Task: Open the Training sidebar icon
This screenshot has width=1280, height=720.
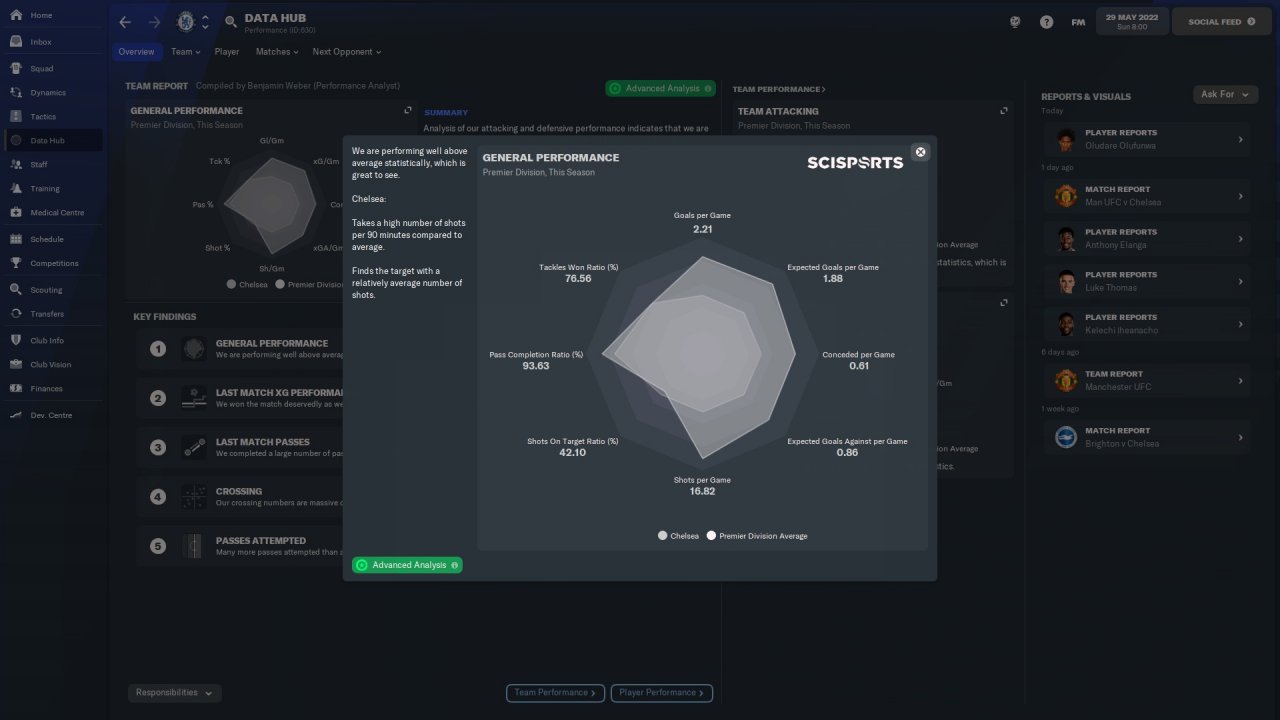Action: click(16, 188)
